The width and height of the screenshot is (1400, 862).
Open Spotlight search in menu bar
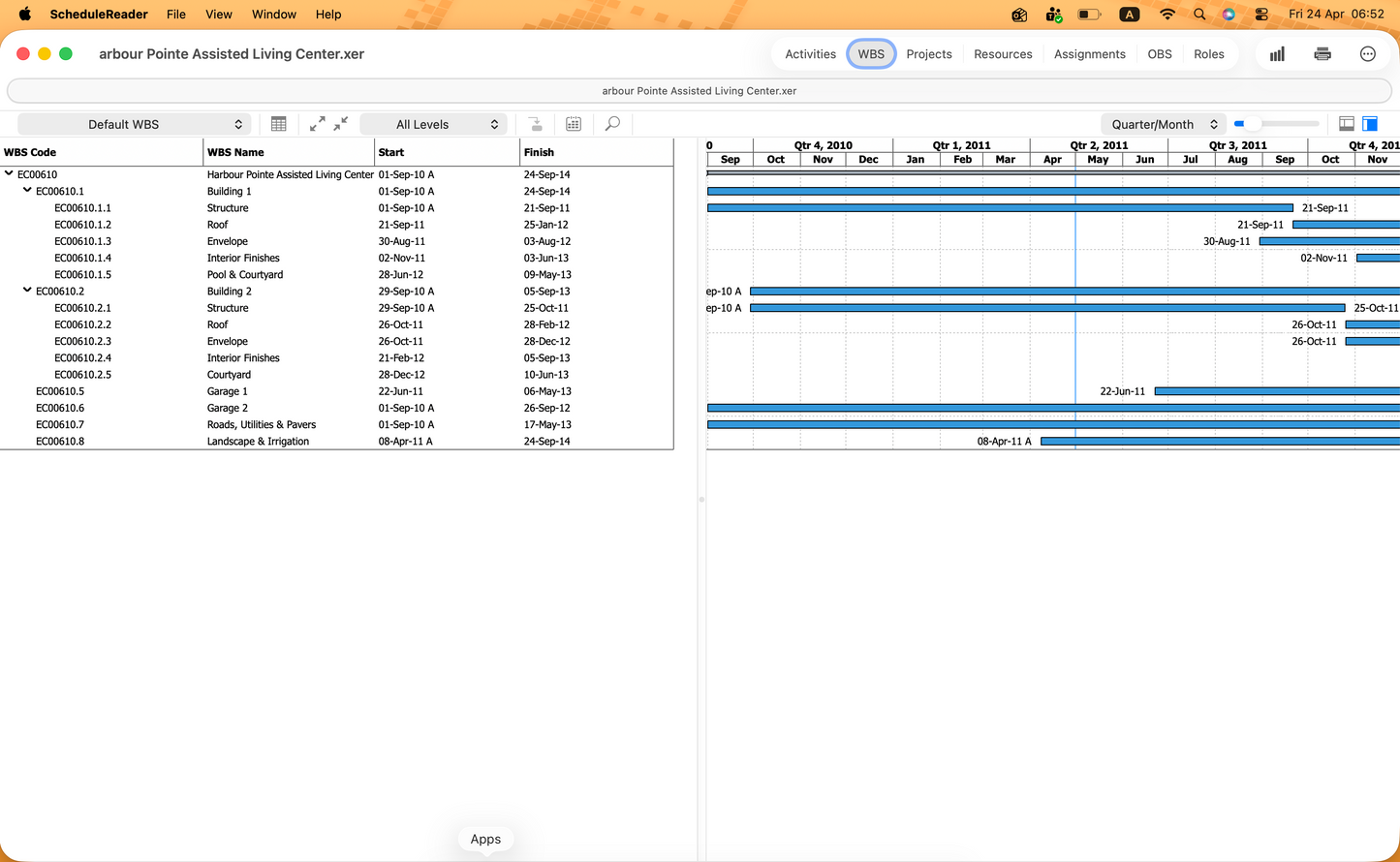click(1199, 15)
